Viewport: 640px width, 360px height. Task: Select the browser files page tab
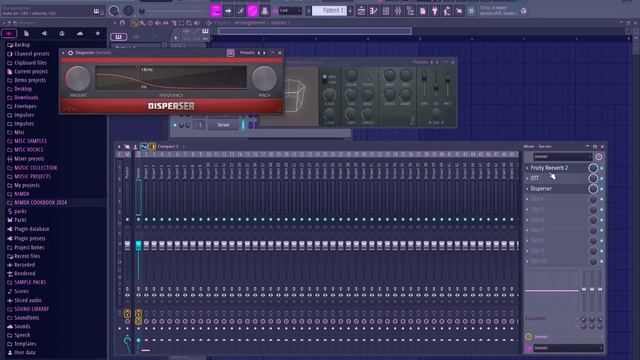(x=27, y=33)
